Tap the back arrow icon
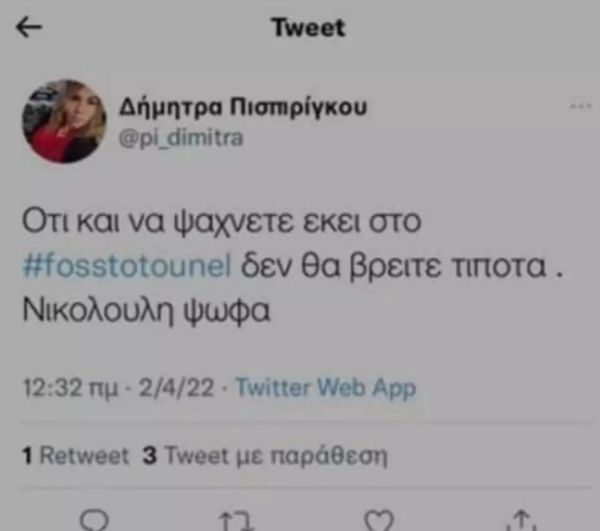The width and height of the screenshot is (600, 531). 29,27
